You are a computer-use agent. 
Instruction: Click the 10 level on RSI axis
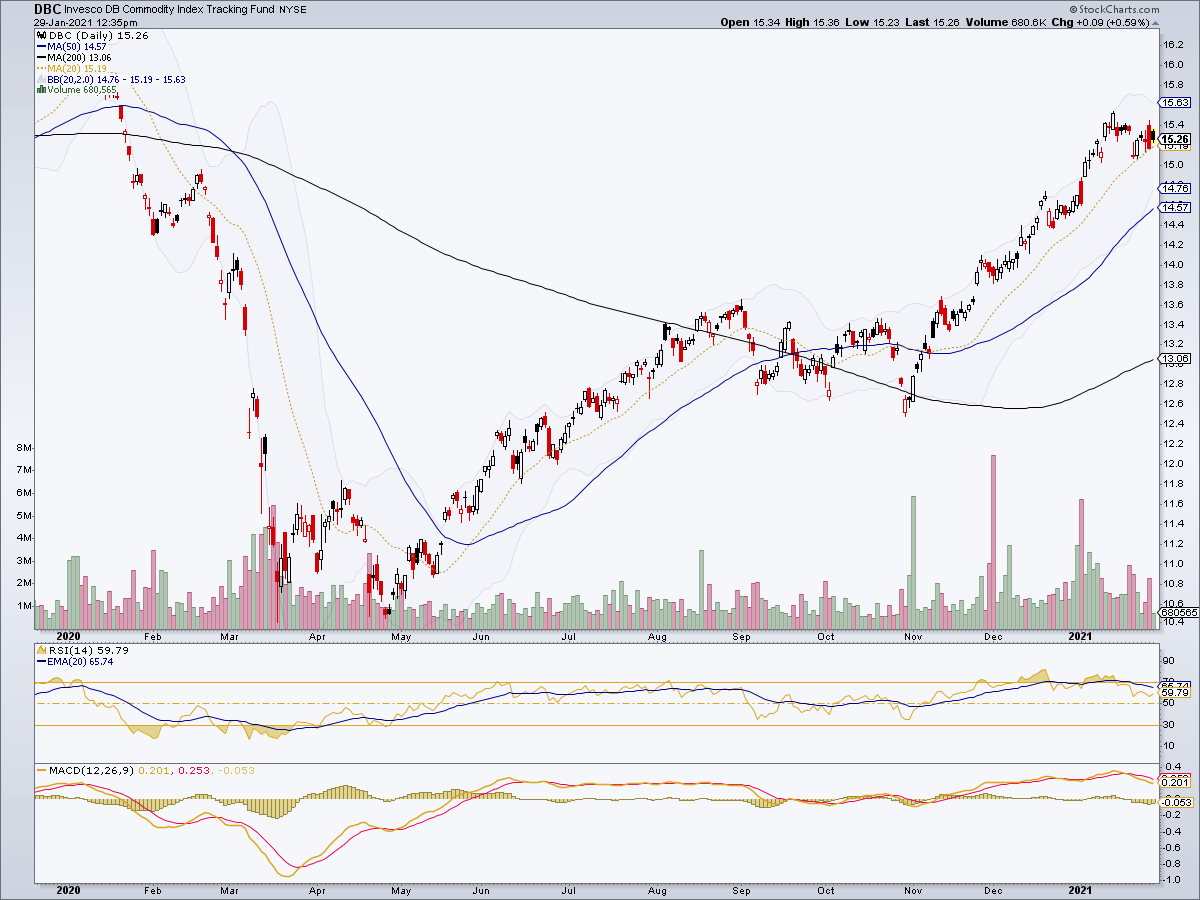coord(1168,746)
